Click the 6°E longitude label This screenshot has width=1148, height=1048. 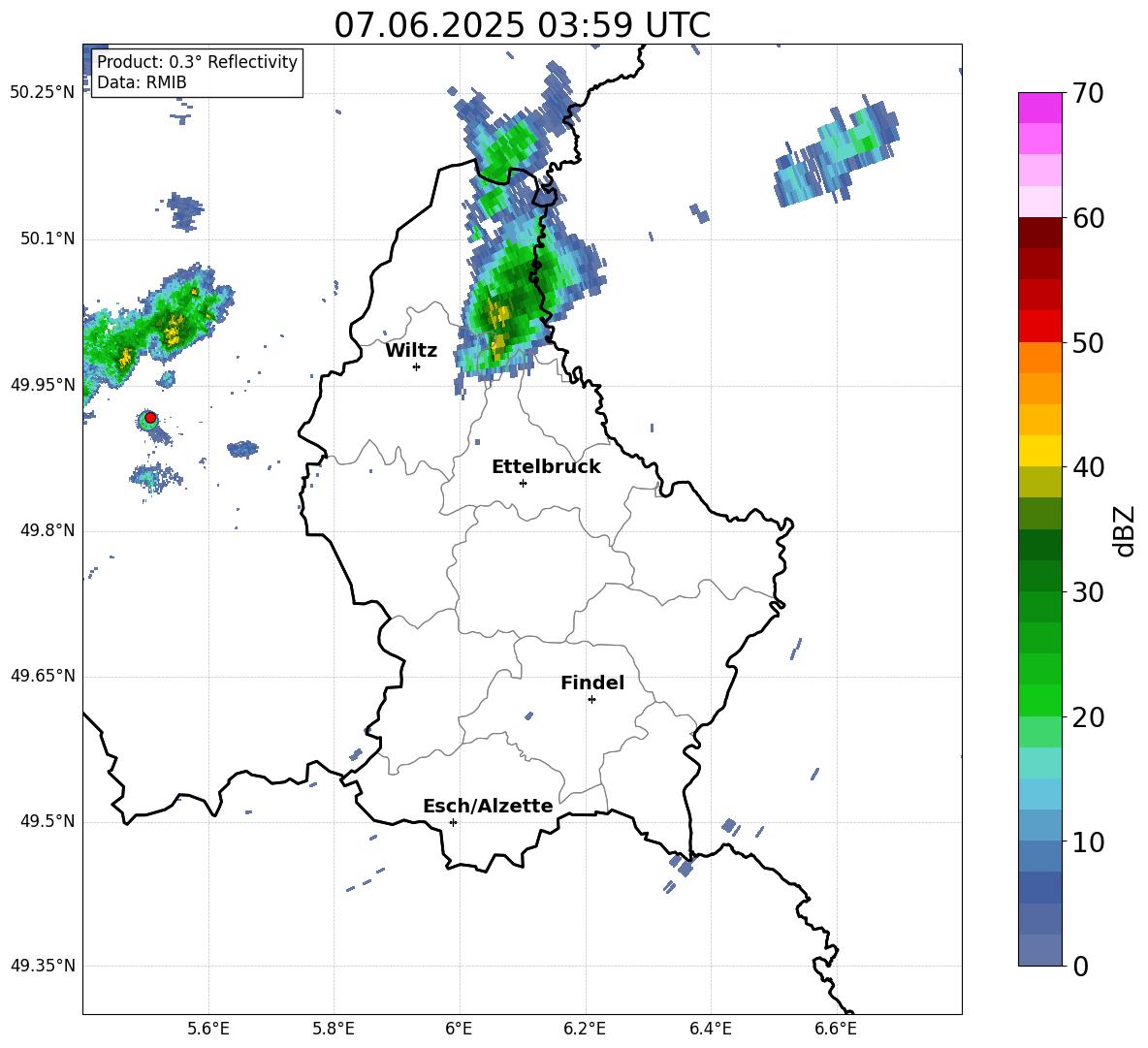459,1029
